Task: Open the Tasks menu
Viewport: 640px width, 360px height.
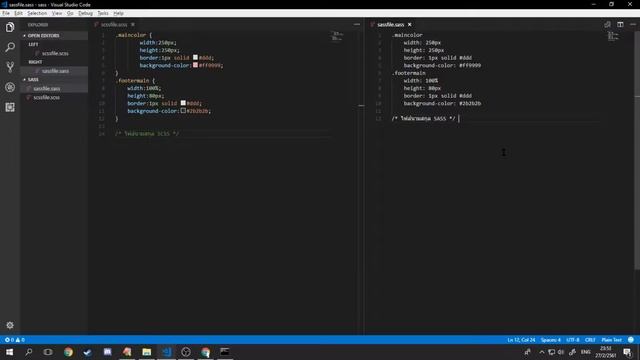Action: [x=103, y=13]
